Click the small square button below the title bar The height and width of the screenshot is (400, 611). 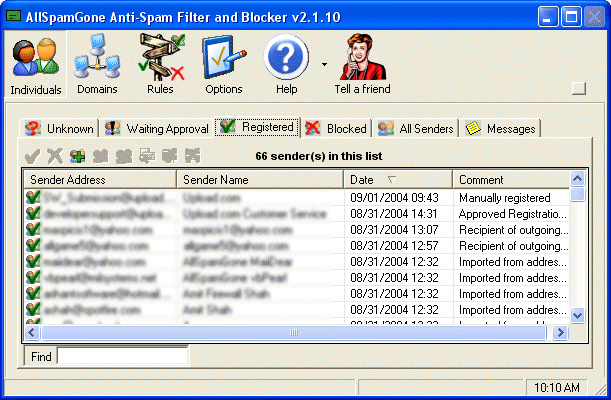coord(579,88)
